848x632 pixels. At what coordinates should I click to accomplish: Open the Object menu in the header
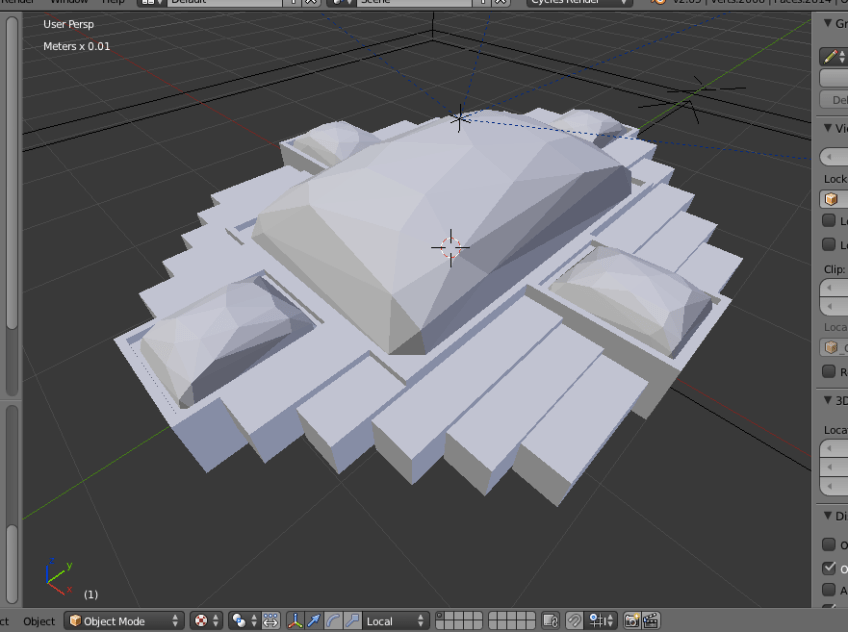click(39, 621)
